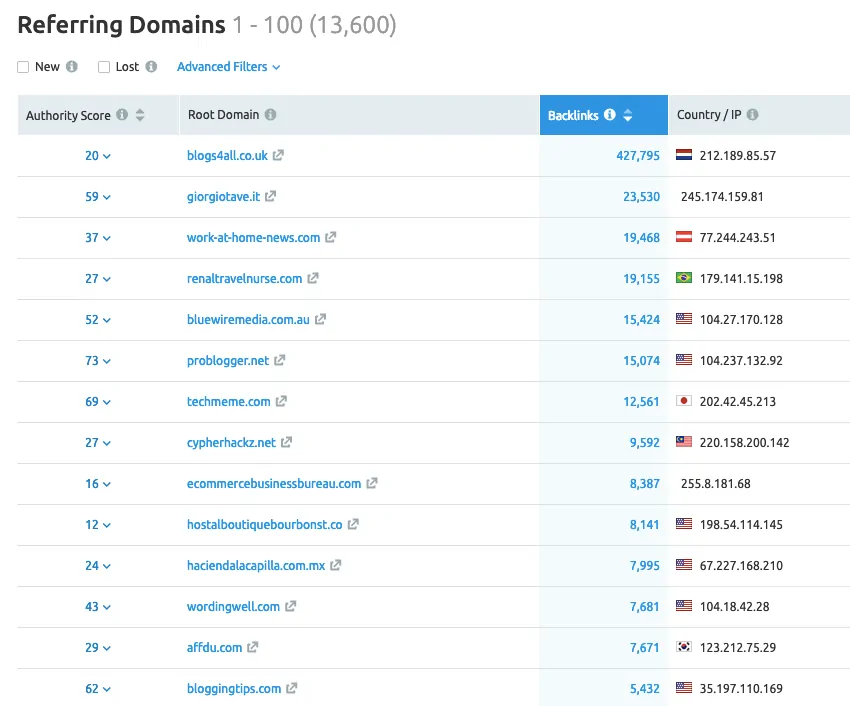Open 9,592 backlinks count link
The height and width of the screenshot is (706, 850).
point(645,443)
